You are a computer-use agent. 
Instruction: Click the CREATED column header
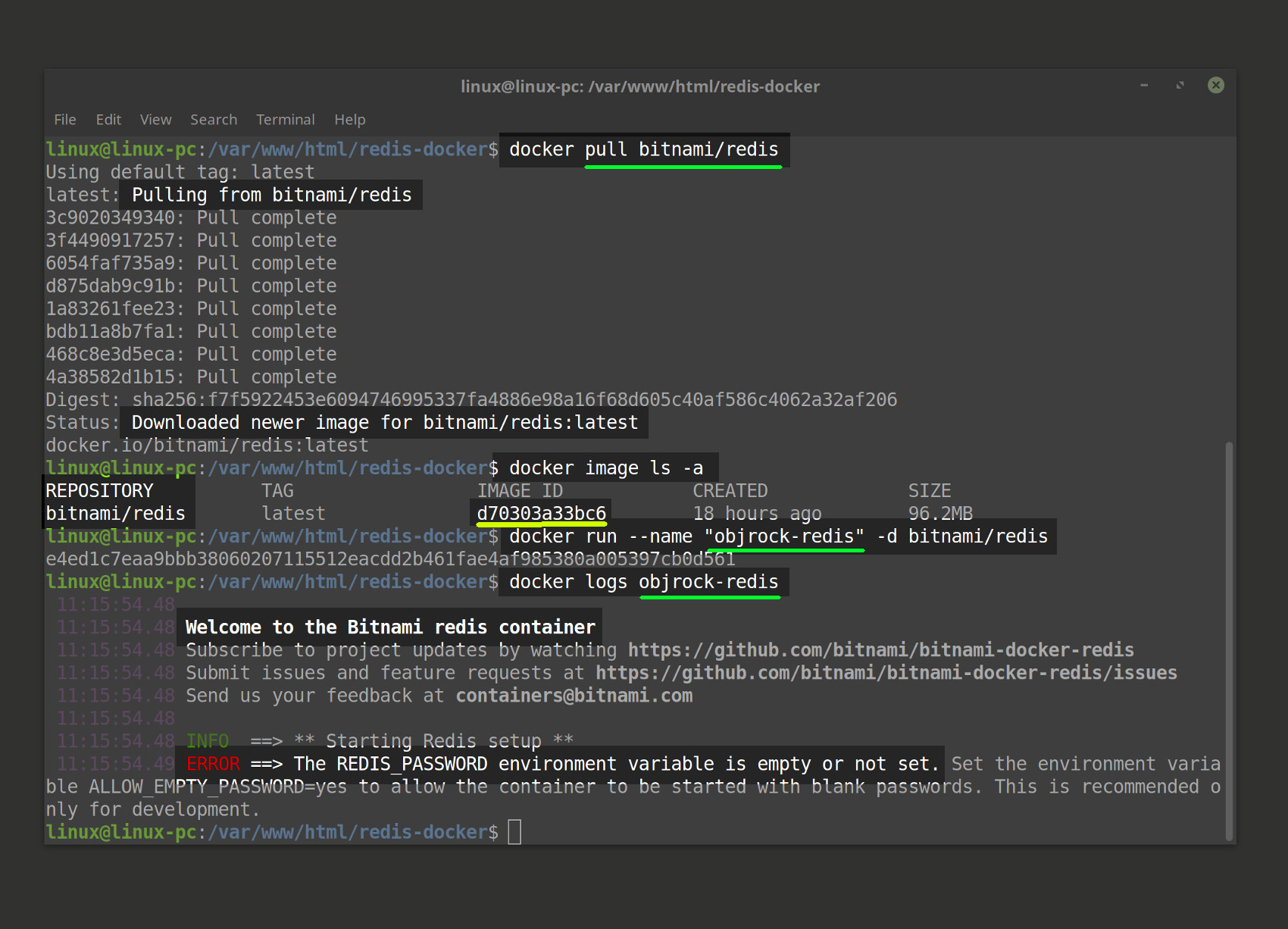click(x=730, y=490)
